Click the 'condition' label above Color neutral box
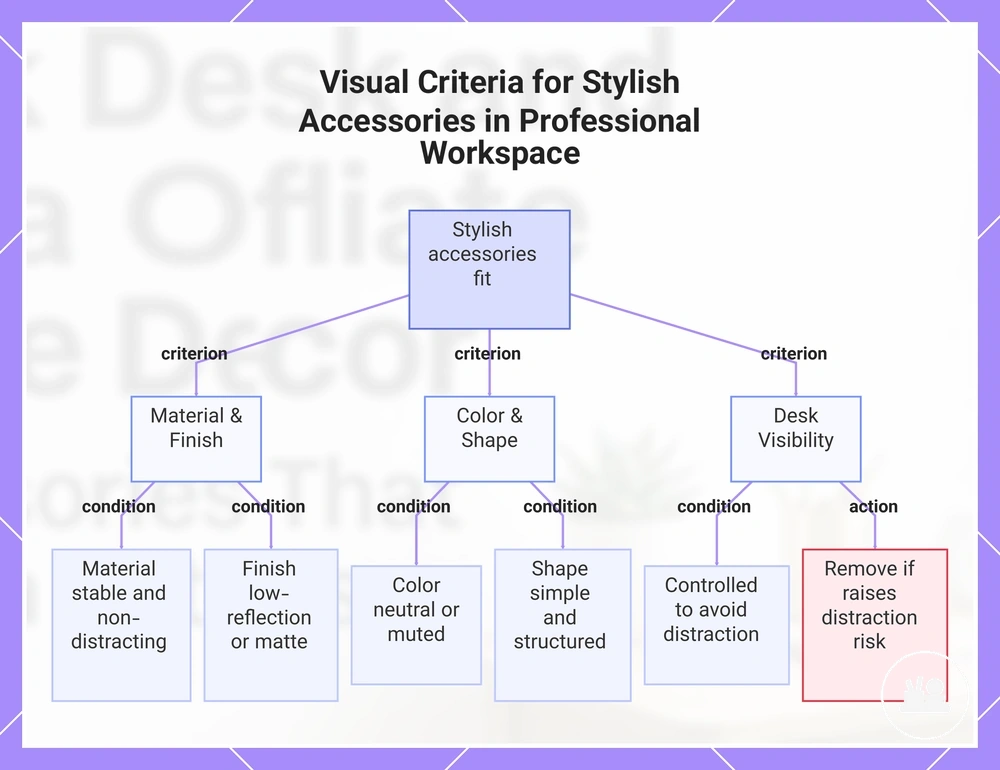The width and height of the screenshot is (1000, 770). [x=413, y=507]
